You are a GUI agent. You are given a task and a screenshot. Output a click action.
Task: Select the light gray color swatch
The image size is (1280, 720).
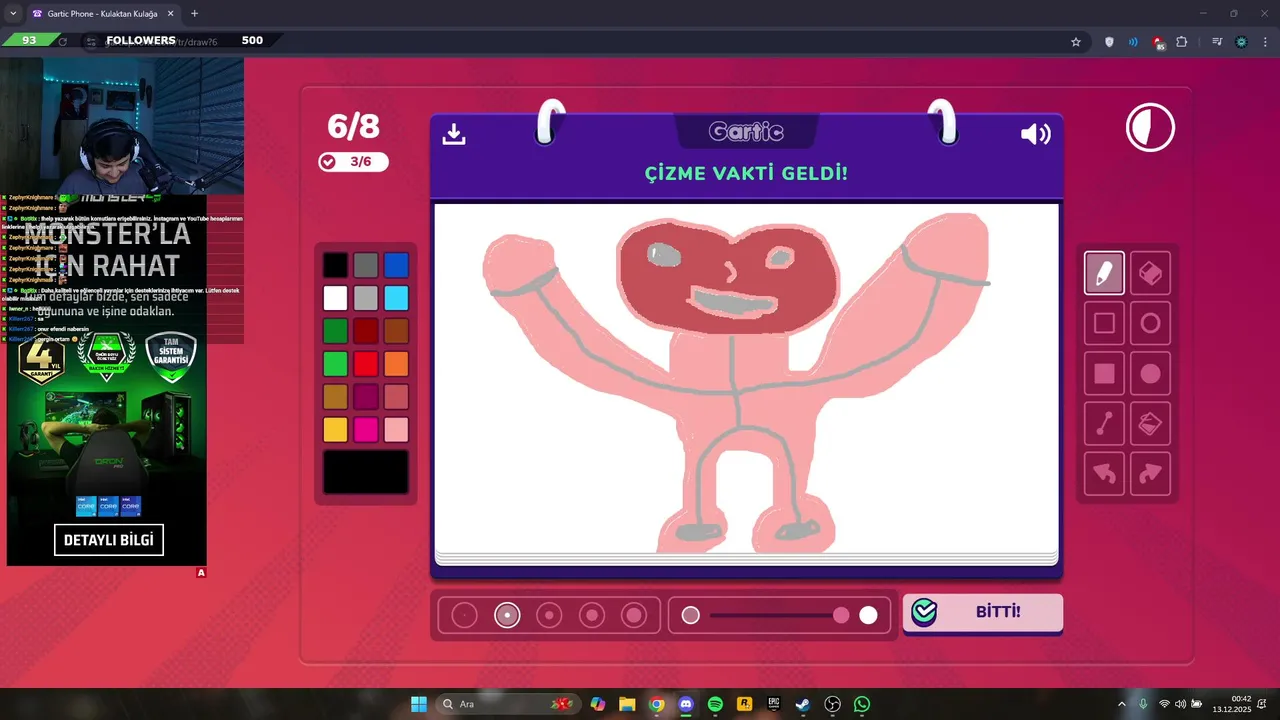pos(366,298)
